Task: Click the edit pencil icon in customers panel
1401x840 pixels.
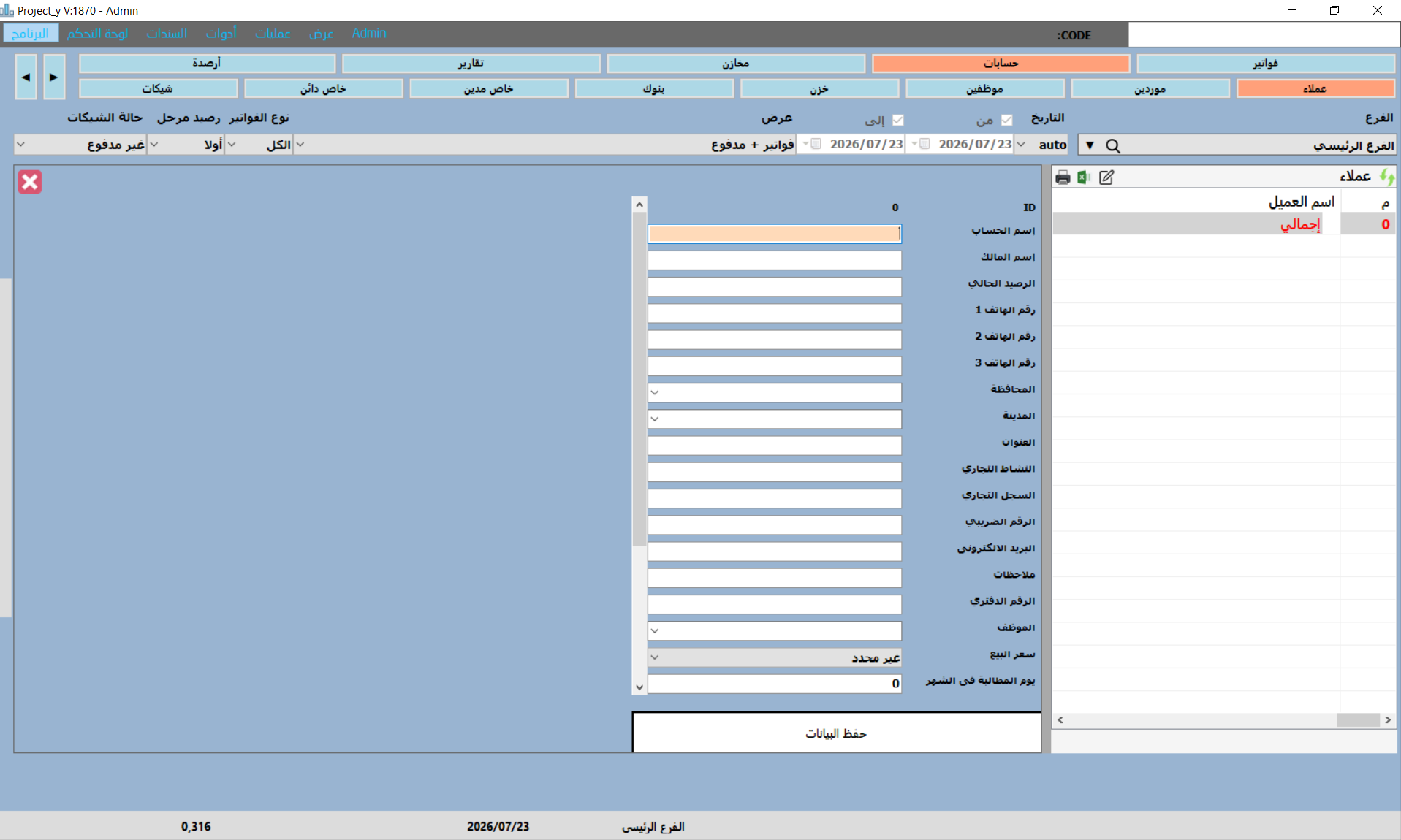Action: [x=1106, y=177]
